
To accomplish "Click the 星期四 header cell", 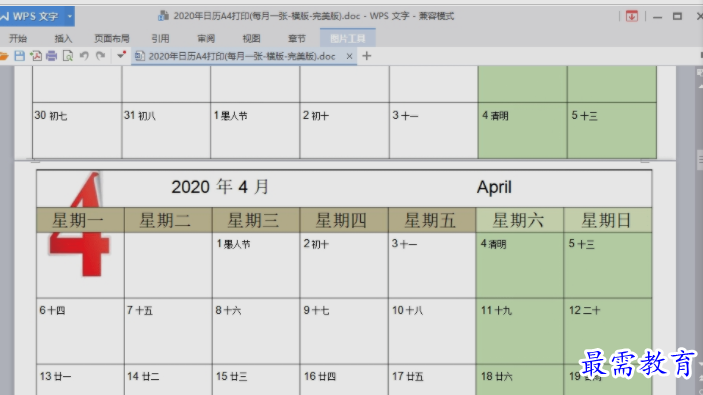I will [344, 220].
